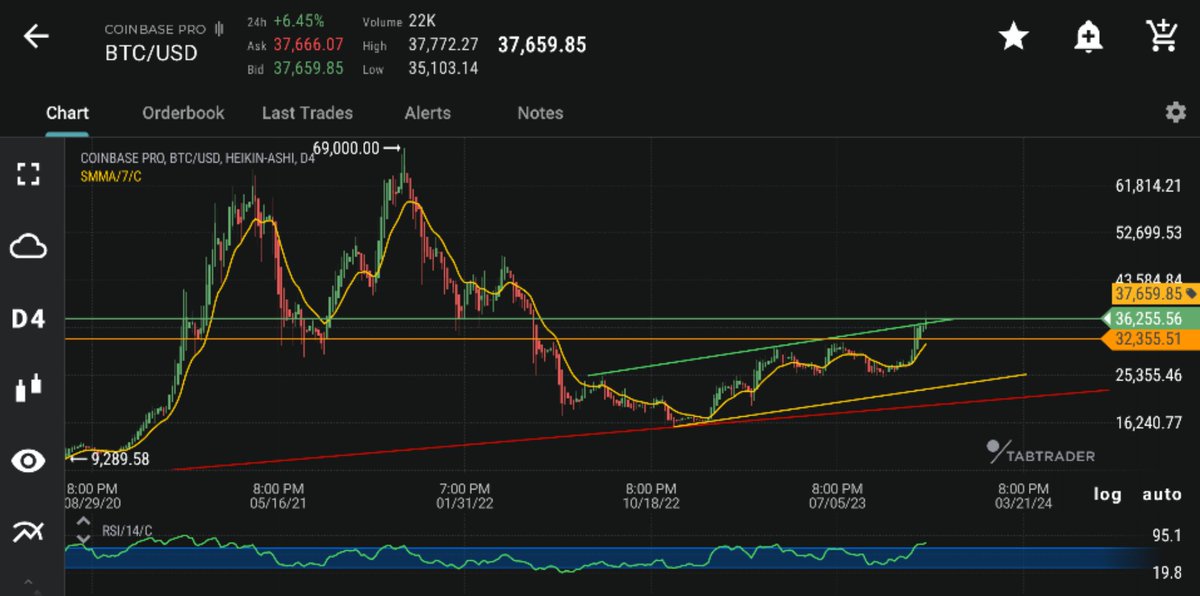Open the add-order cart icon
Screen dimensions: 1200x596
point(1162,36)
